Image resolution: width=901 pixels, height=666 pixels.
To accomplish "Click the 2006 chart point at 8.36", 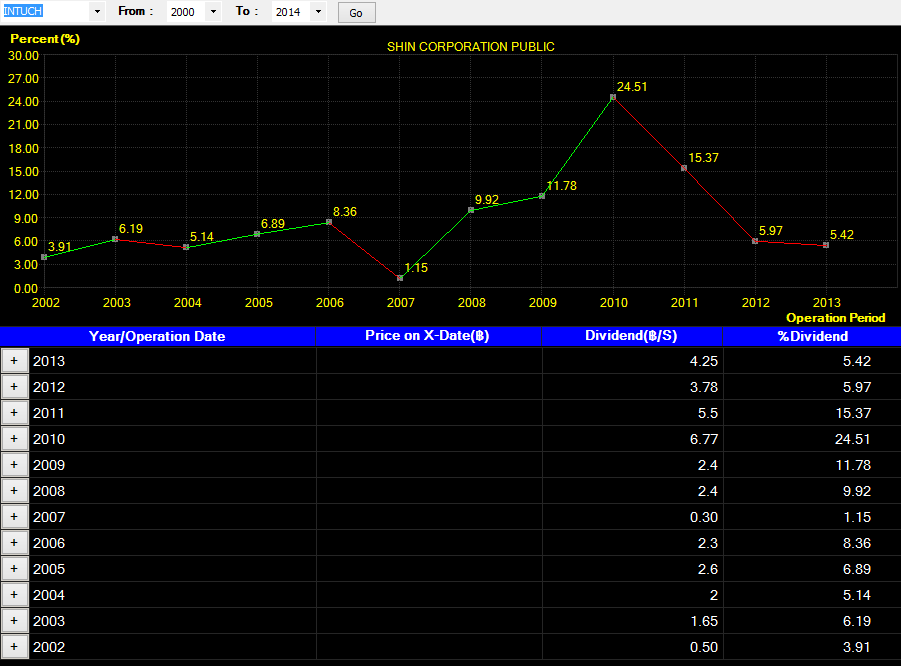I will click(329, 222).
